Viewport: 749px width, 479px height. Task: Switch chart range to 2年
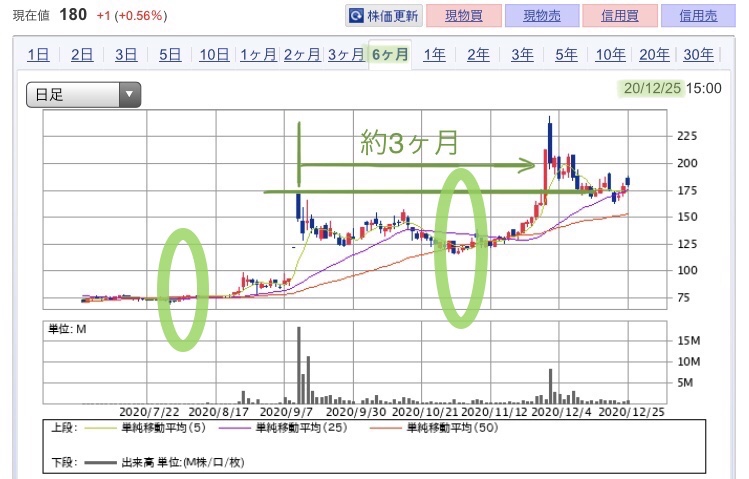coord(478,55)
